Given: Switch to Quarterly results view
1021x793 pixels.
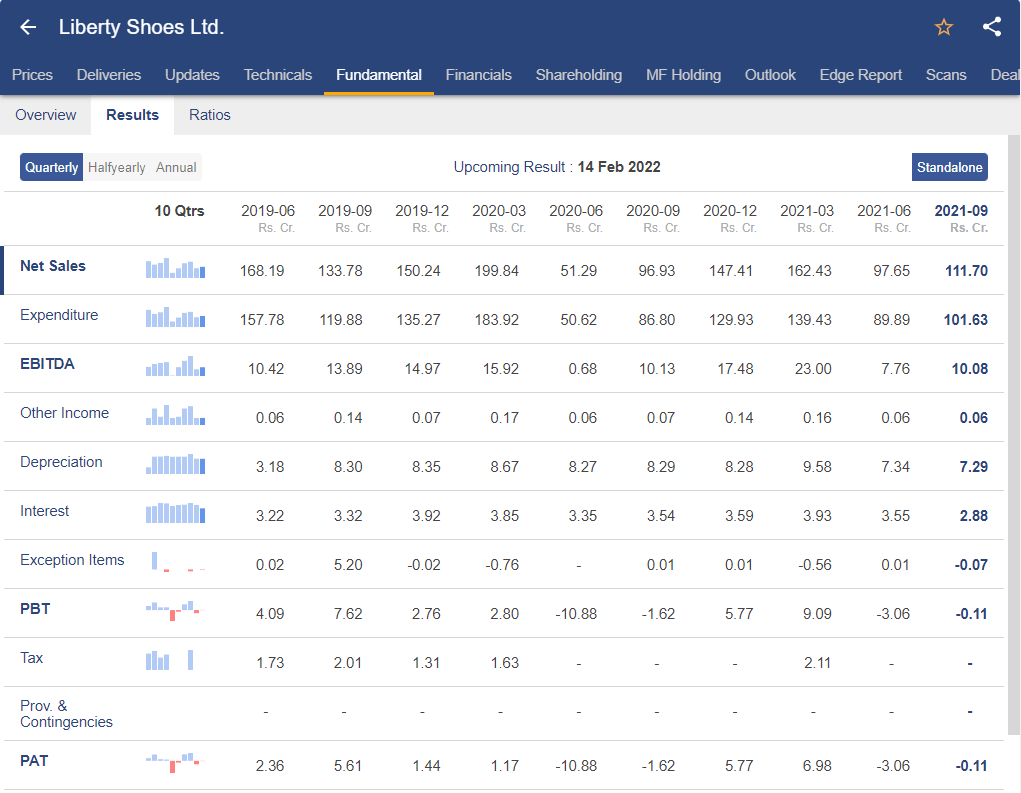Looking at the screenshot, I should pyautogui.click(x=51, y=167).
